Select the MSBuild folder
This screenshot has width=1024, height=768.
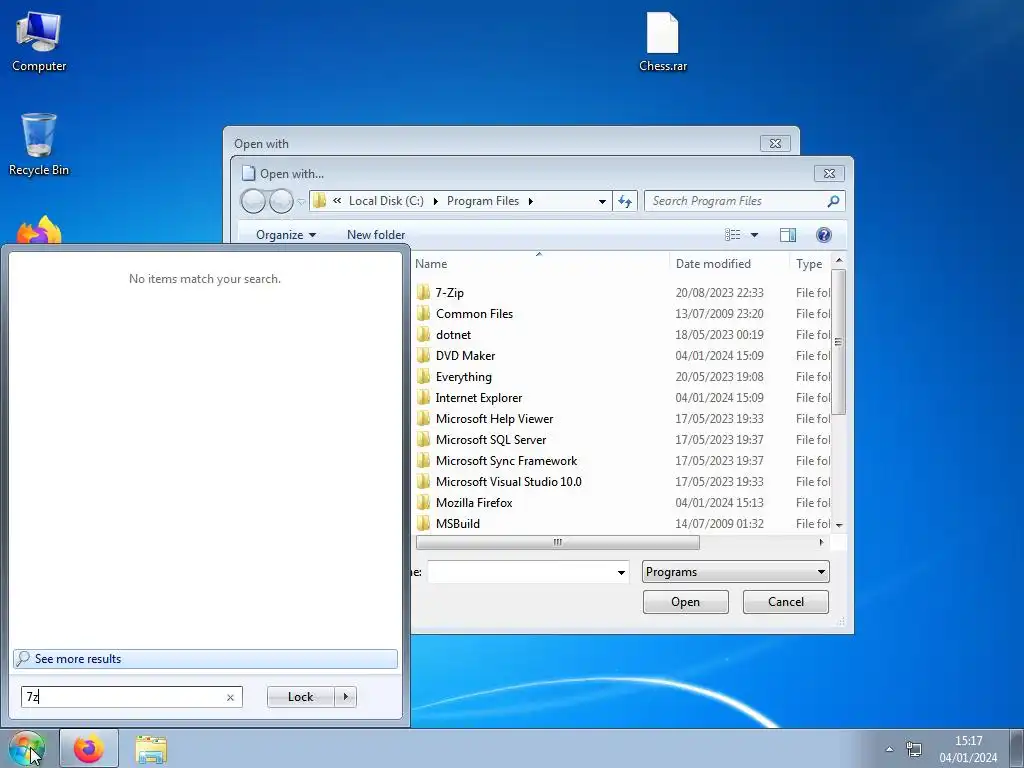pos(457,524)
